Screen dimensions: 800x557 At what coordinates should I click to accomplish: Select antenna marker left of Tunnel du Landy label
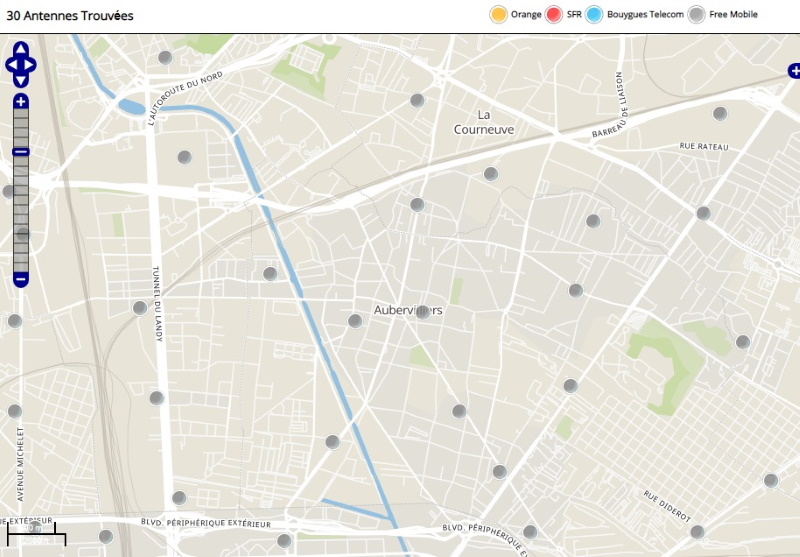coord(140,308)
